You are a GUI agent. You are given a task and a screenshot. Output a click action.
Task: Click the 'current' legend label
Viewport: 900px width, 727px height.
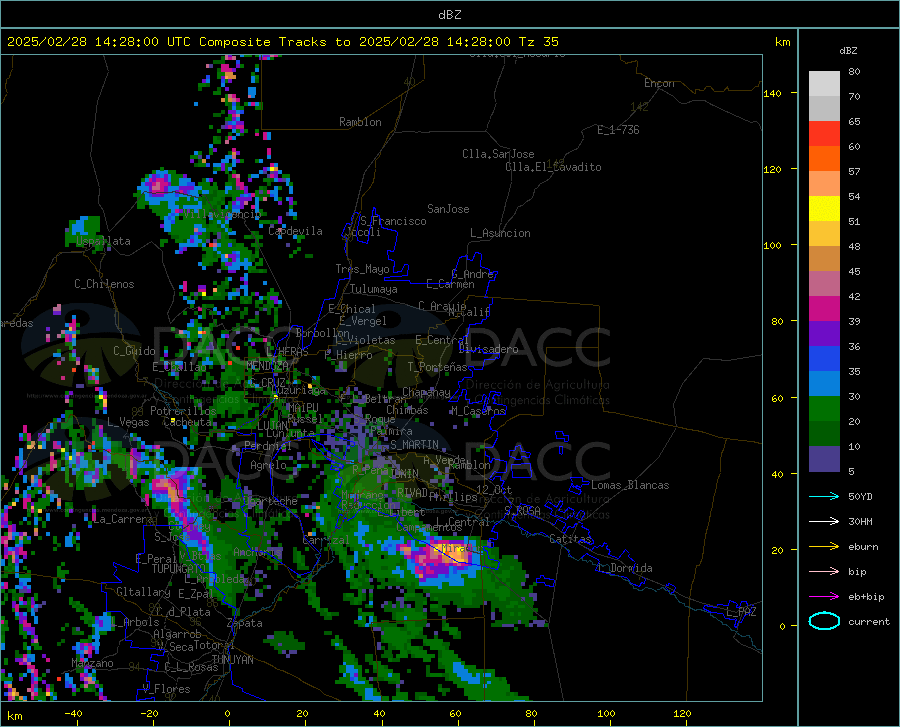(x=869, y=622)
